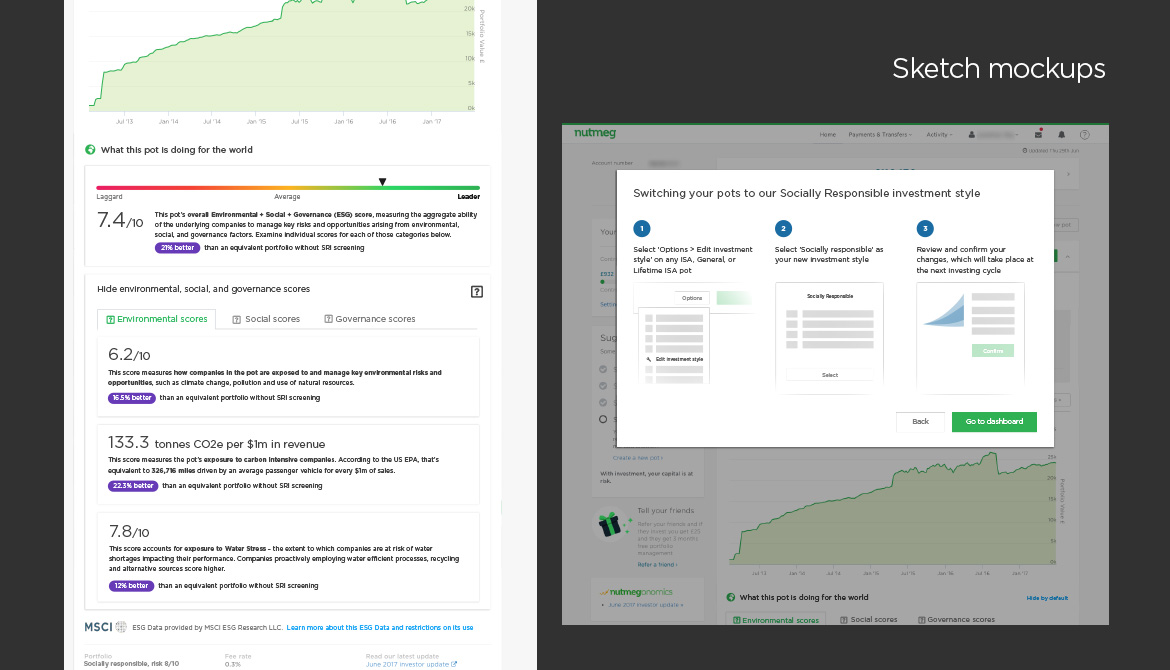Select the empty radio circle in suggestions list
Image resolution: width=1170 pixels, height=670 pixels.
click(603, 419)
